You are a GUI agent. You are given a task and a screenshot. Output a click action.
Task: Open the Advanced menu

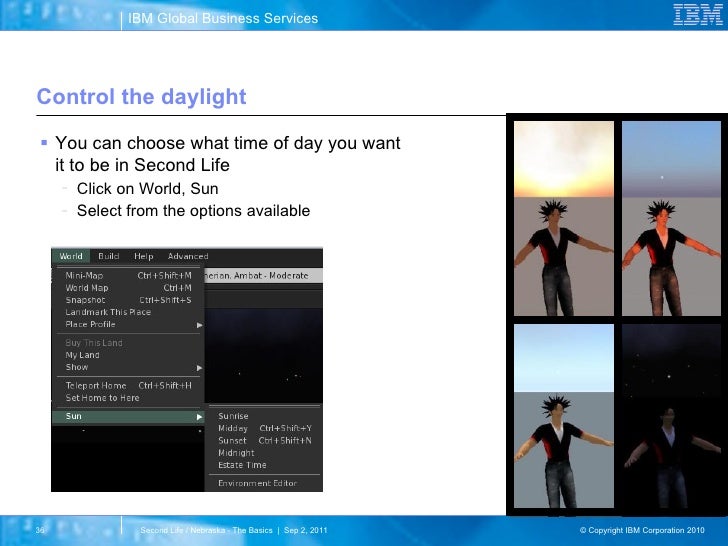pos(188,256)
